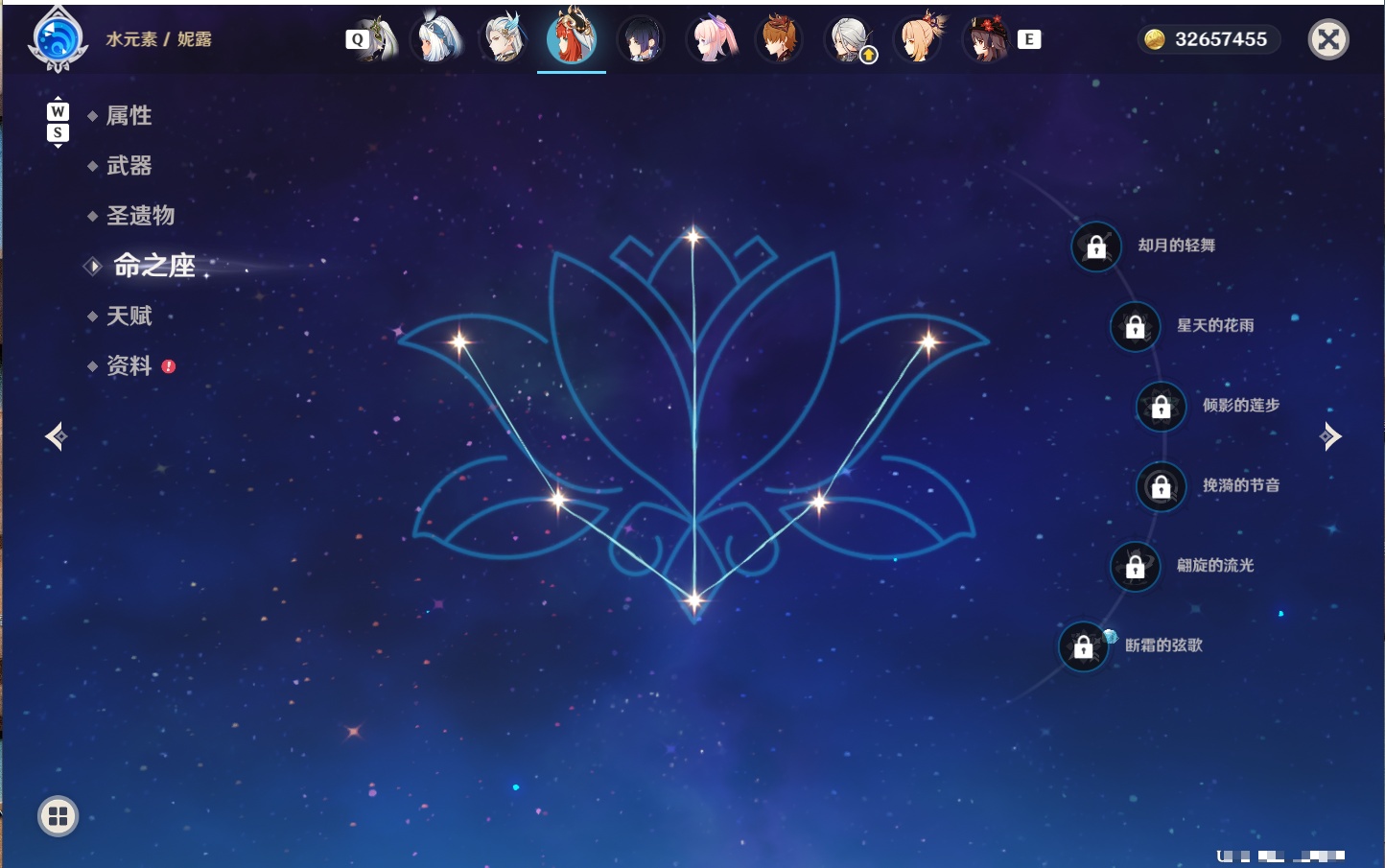Select the locked 倾影的莲步 constellation node

pos(1161,406)
